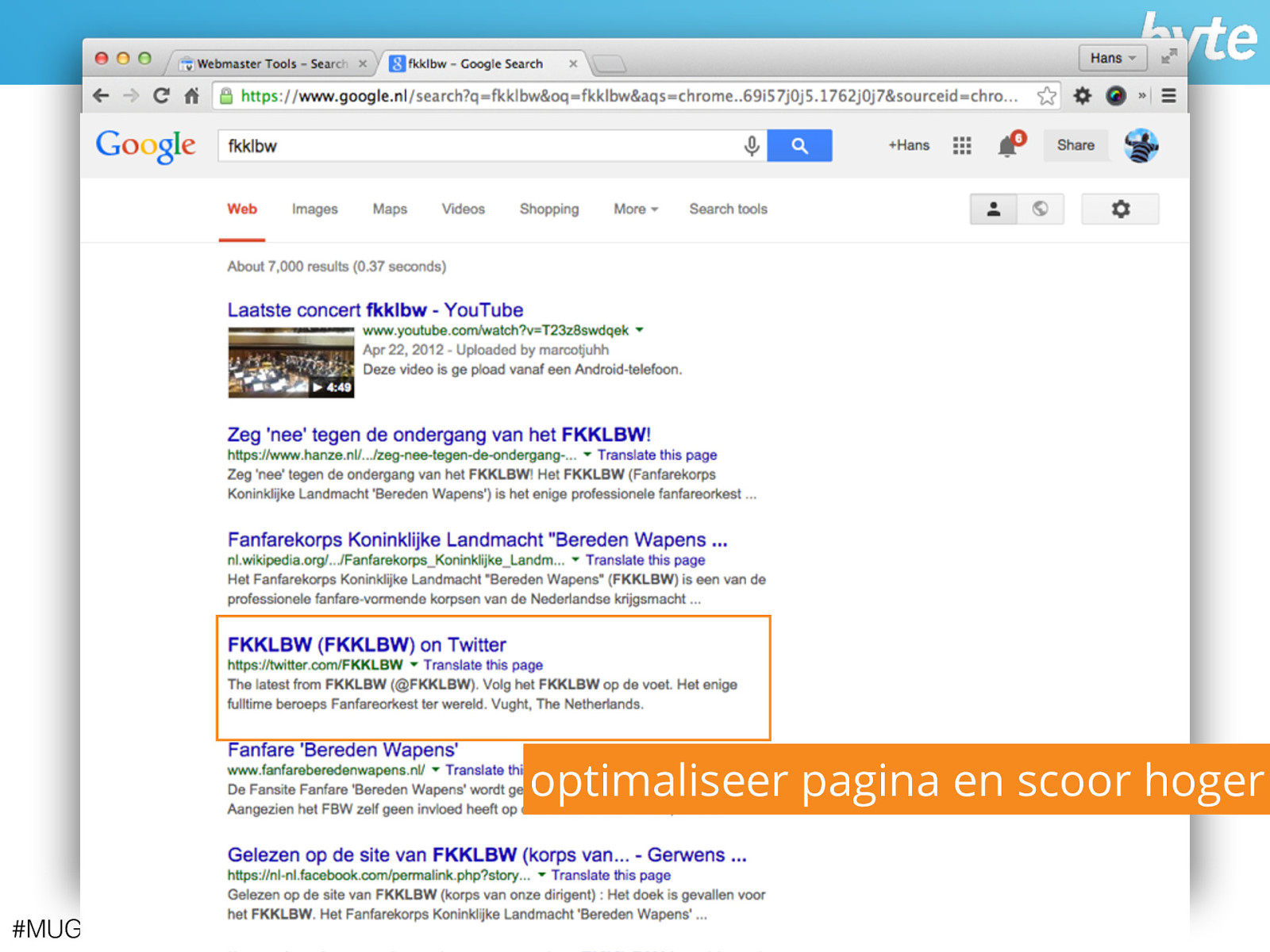The height and width of the screenshot is (952, 1270).
Task: Show global results globe toggle
Action: pos(1040,209)
